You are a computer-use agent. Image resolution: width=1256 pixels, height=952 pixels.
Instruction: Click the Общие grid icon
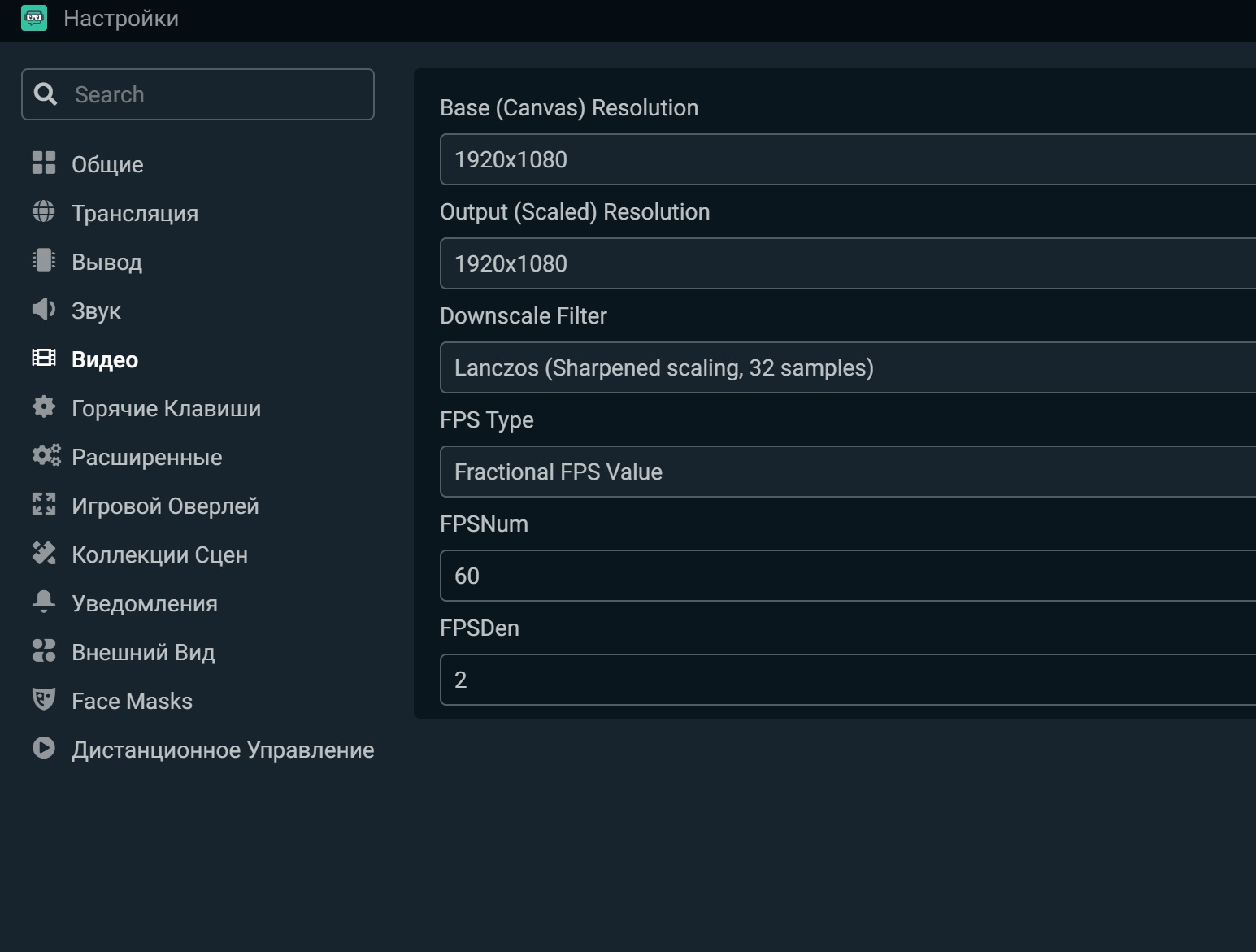(x=44, y=163)
